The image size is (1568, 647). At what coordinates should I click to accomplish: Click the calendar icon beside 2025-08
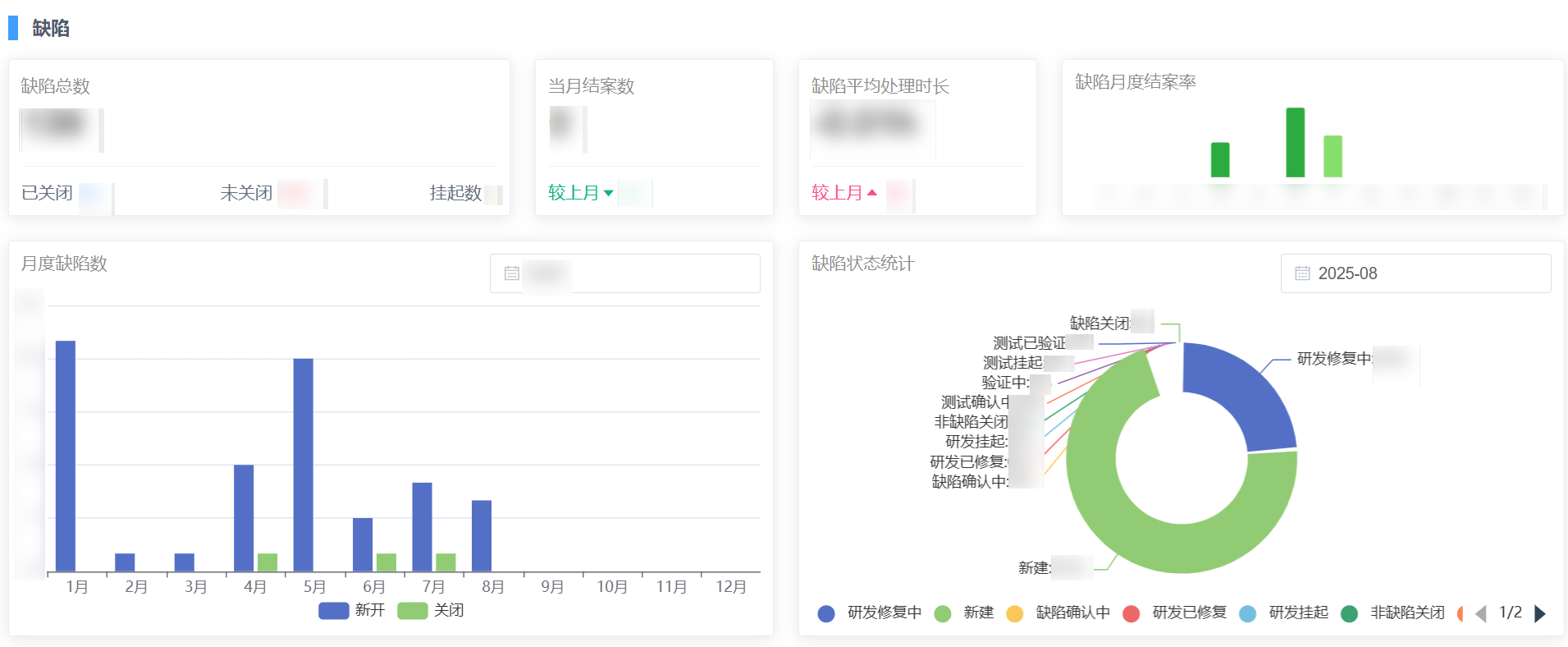[1302, 273]
